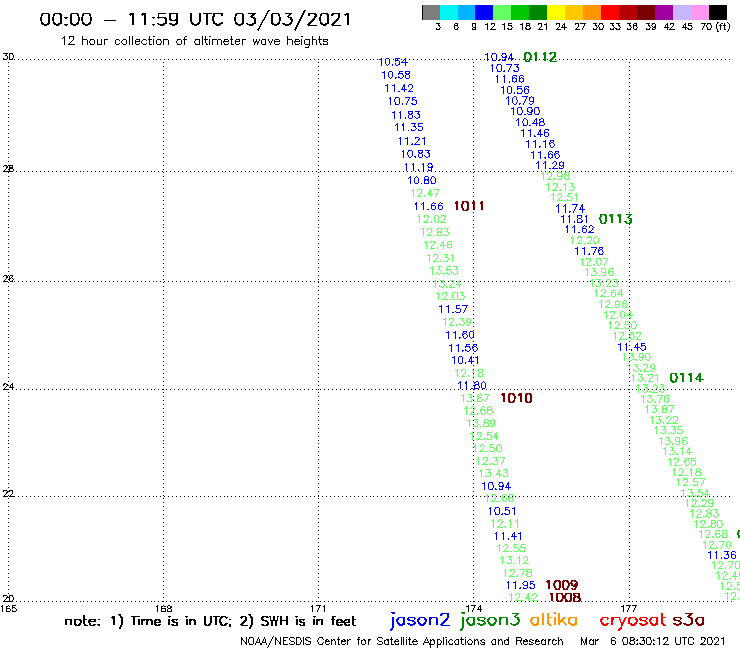Click the 12.54 wave height value
The width and height of the screenshot is (740, 650).
click(x=484, y=436)
